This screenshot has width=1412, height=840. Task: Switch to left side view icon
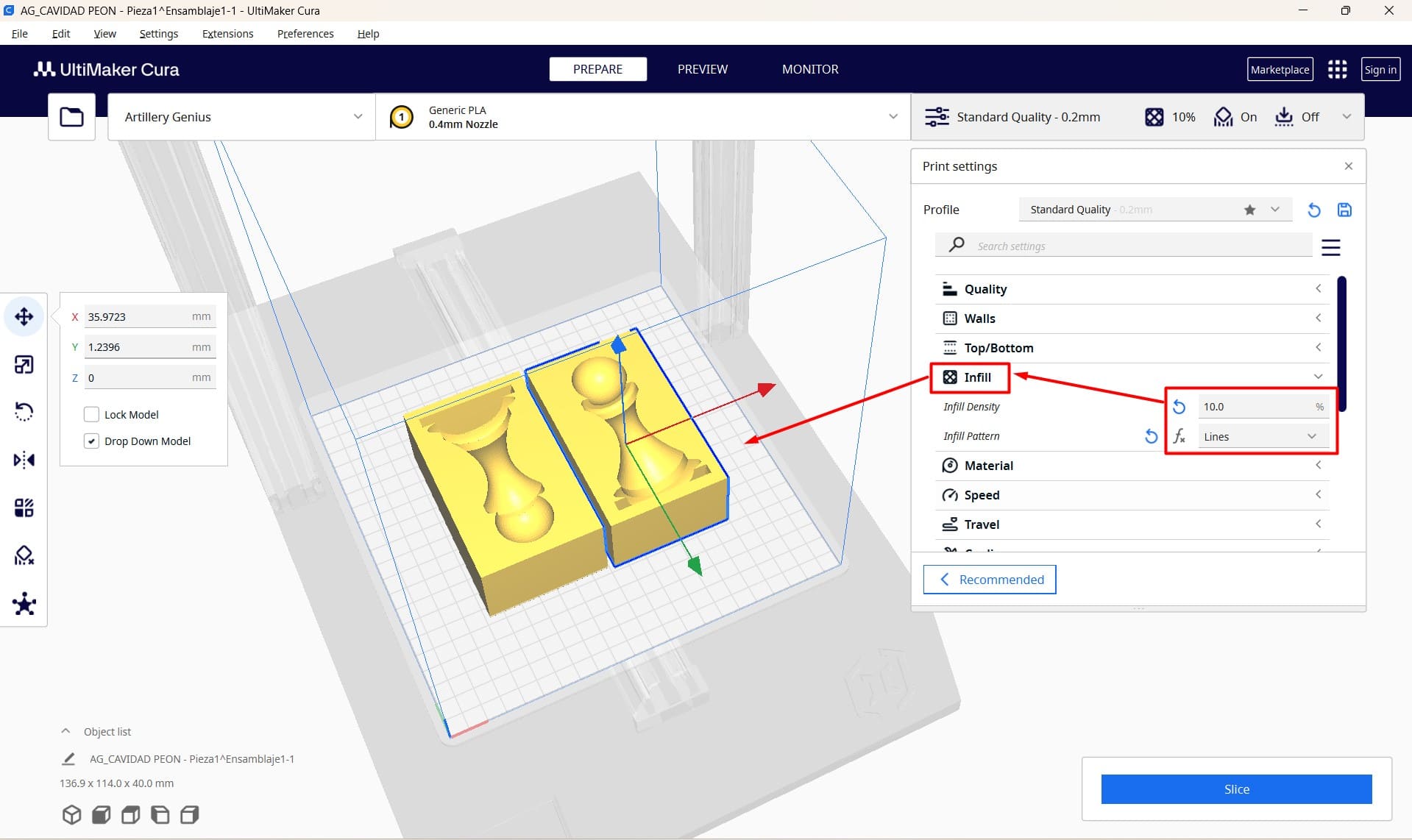(x=160, y=814)
